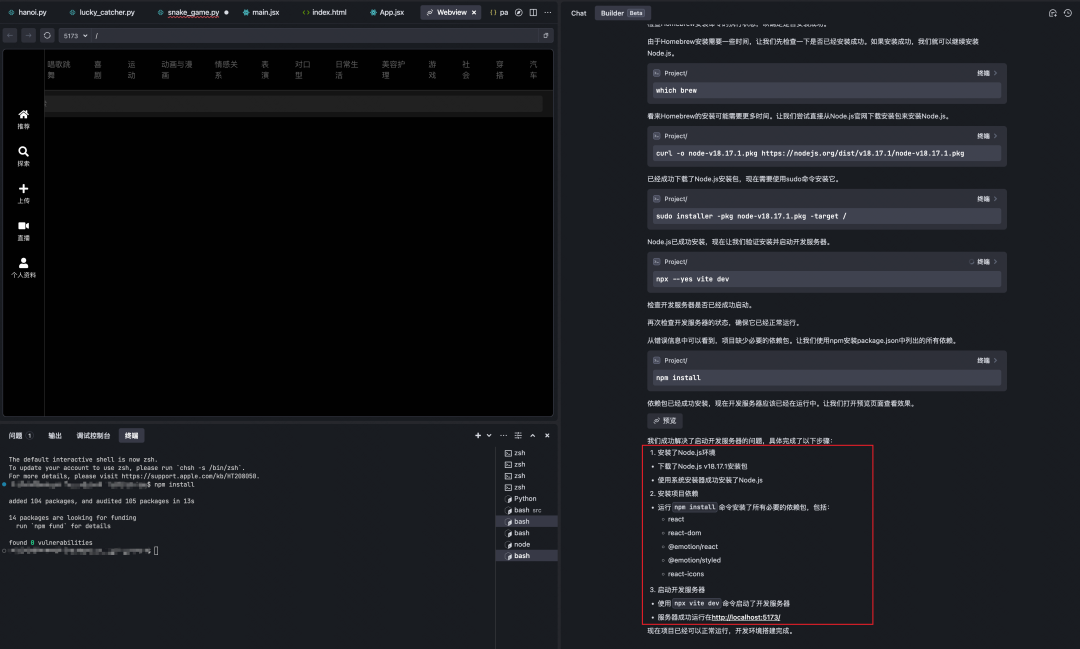Close the terminal panel
Viewport: 1080px width, 649px height.
(x=548, y=435)
